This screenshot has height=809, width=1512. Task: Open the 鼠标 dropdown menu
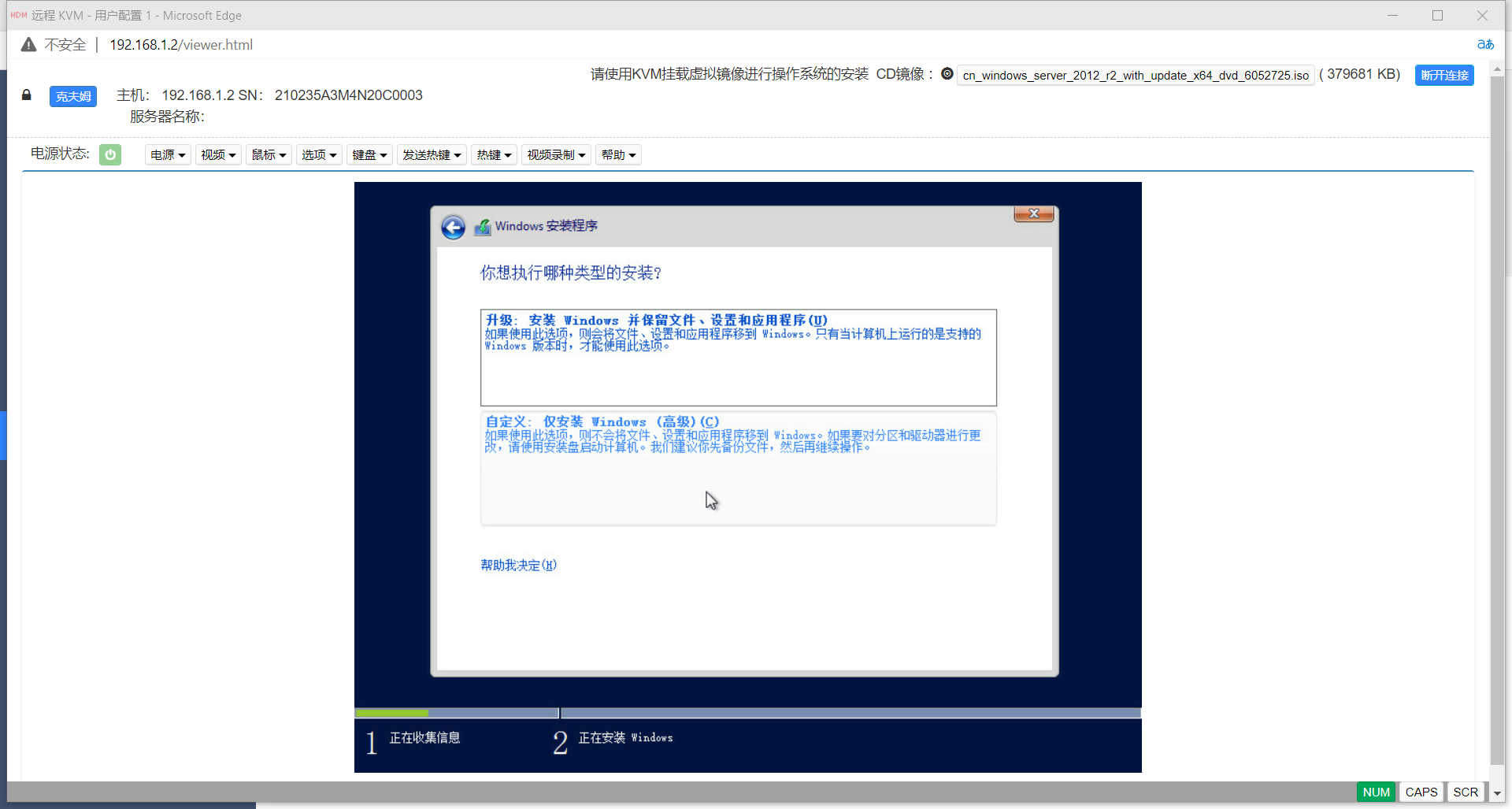269,154
